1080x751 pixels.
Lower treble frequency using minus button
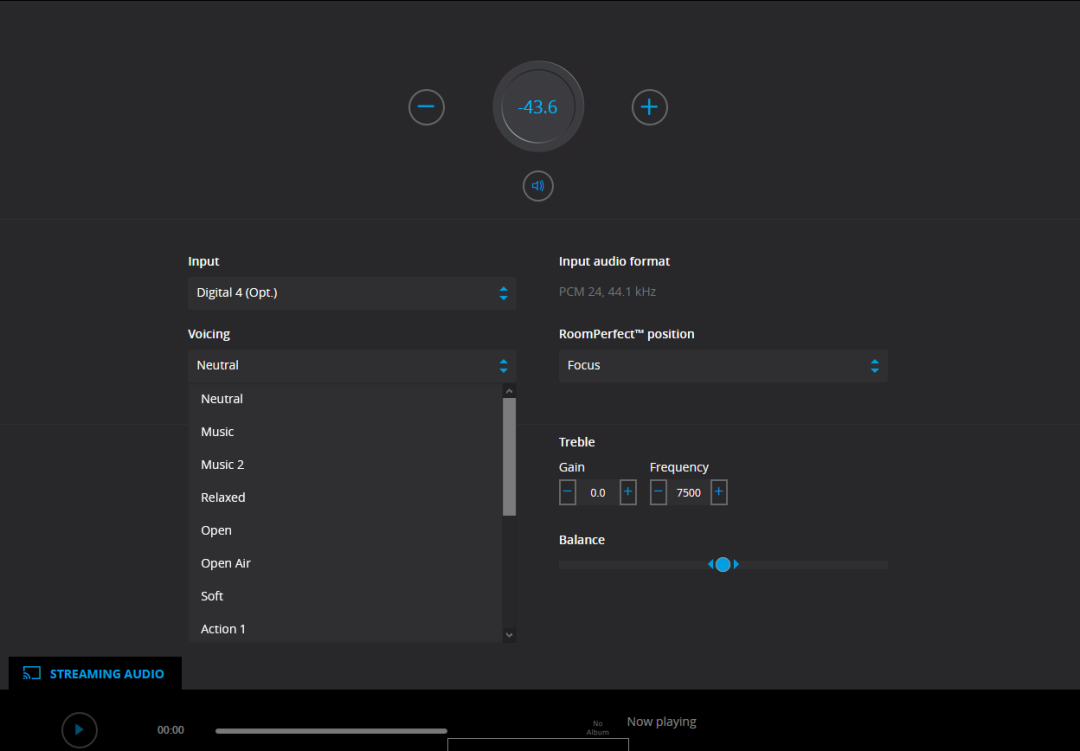[x=658, y=492]
